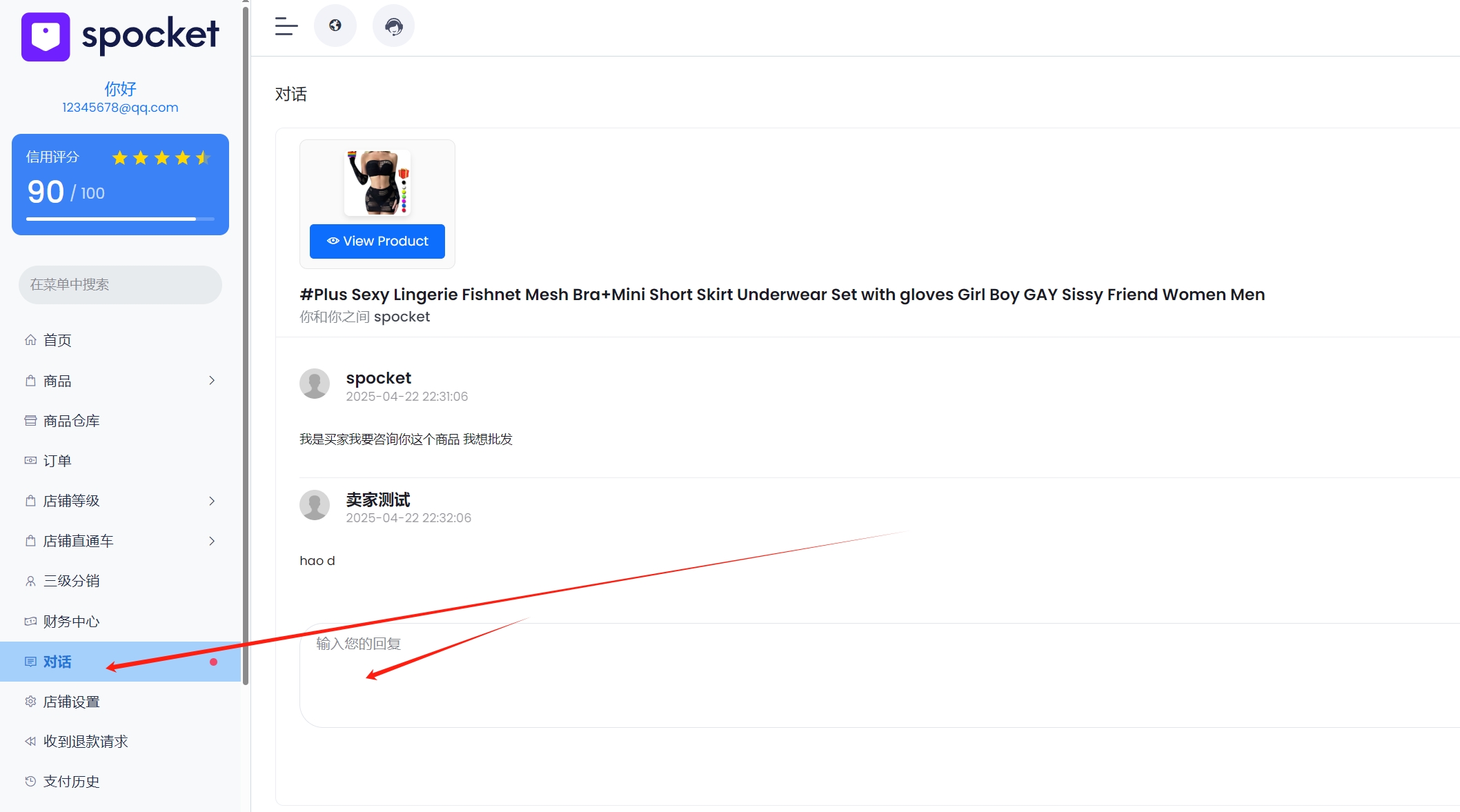This screenshot has width=1460, height=812.
Task: Open the hamburger menu icon
Action: coord(286,26)
